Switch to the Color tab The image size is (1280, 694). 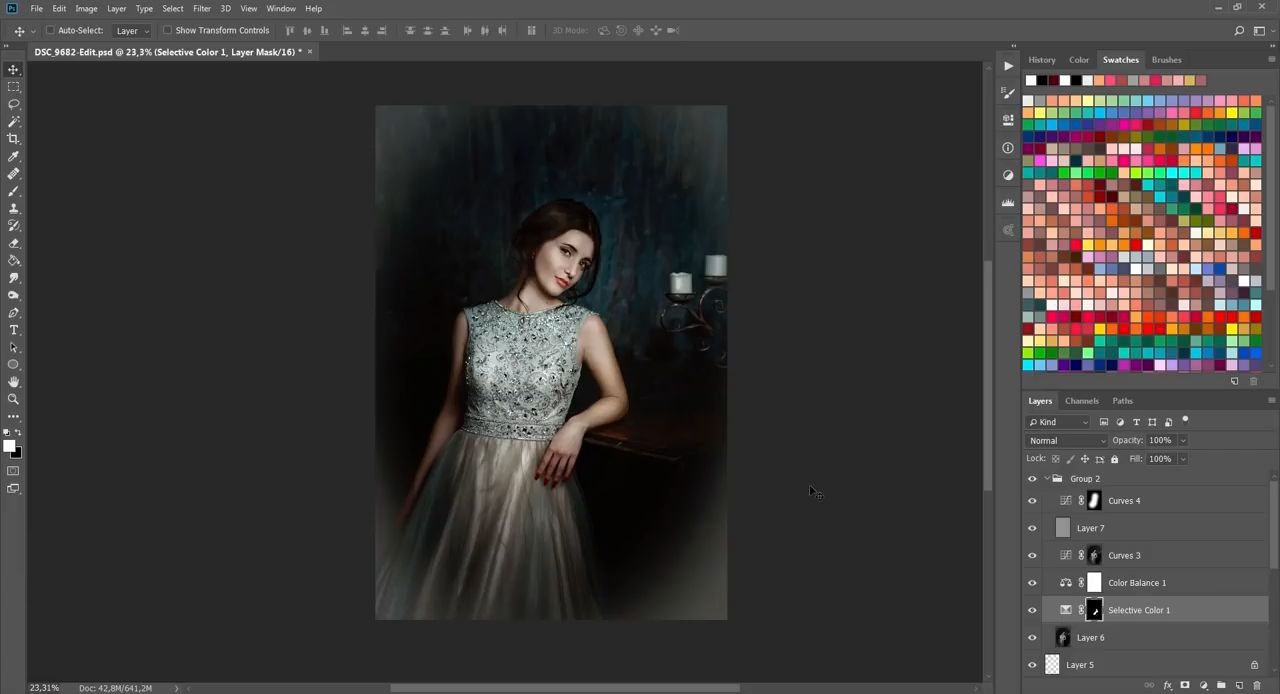[x=1079, y=60]
